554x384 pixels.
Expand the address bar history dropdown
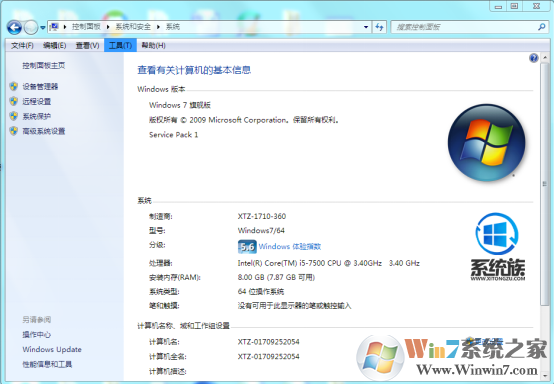click(366, 27)
